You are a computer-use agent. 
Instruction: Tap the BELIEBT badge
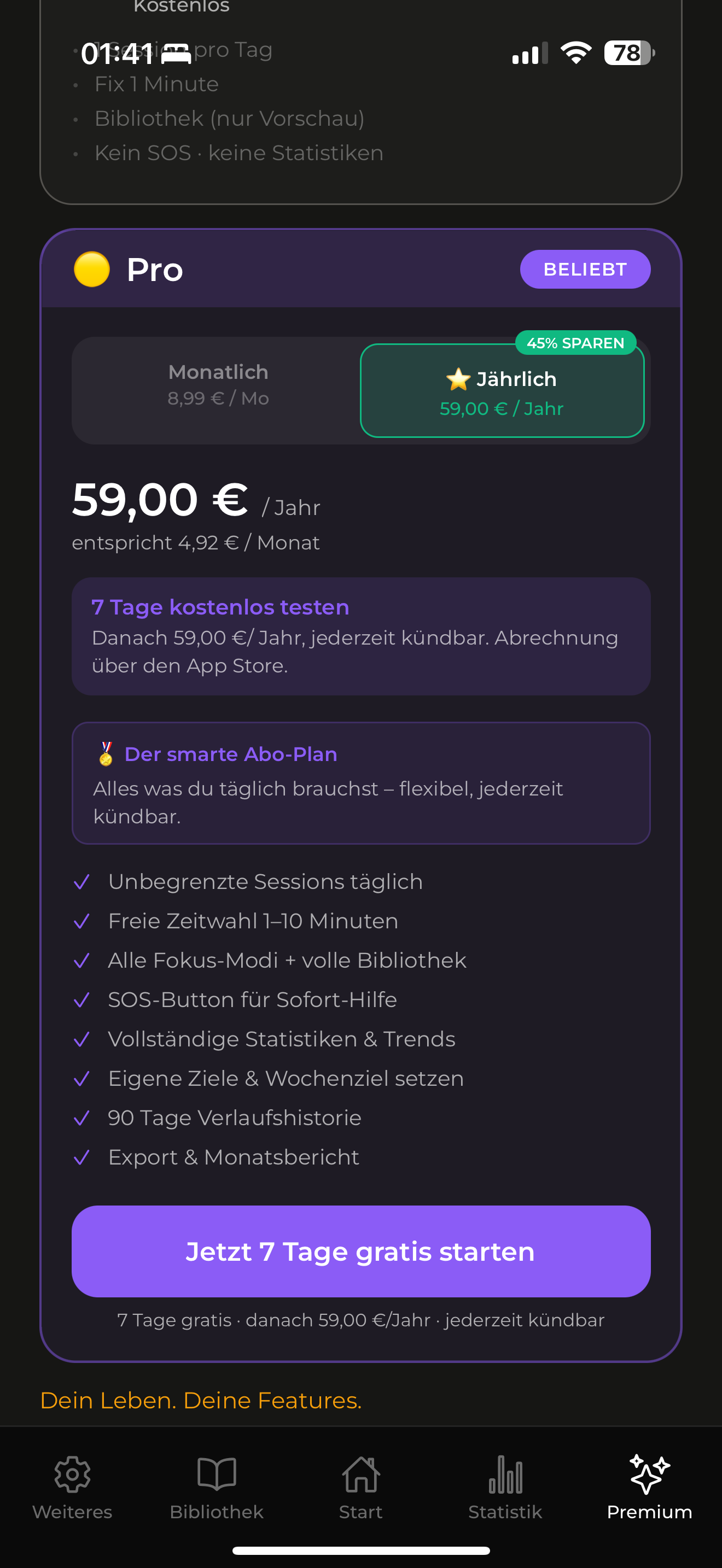click(x=584, y=269)
